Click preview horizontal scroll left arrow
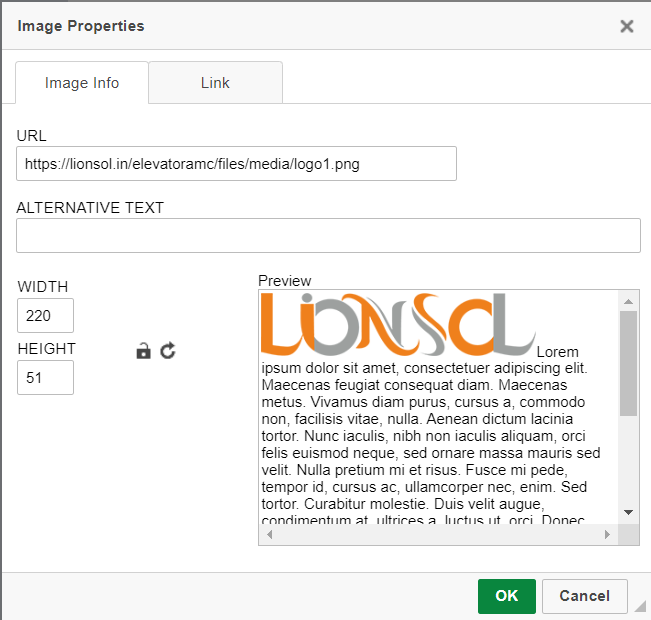 coord(269,534)
